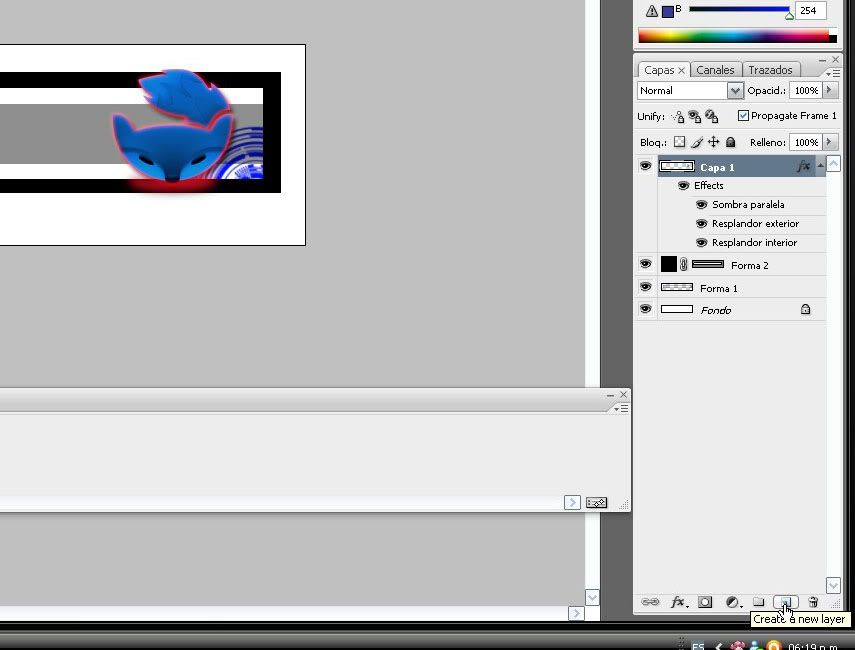
Task: Click layers list scroll down arrow
Action: (x=833, y=585)
